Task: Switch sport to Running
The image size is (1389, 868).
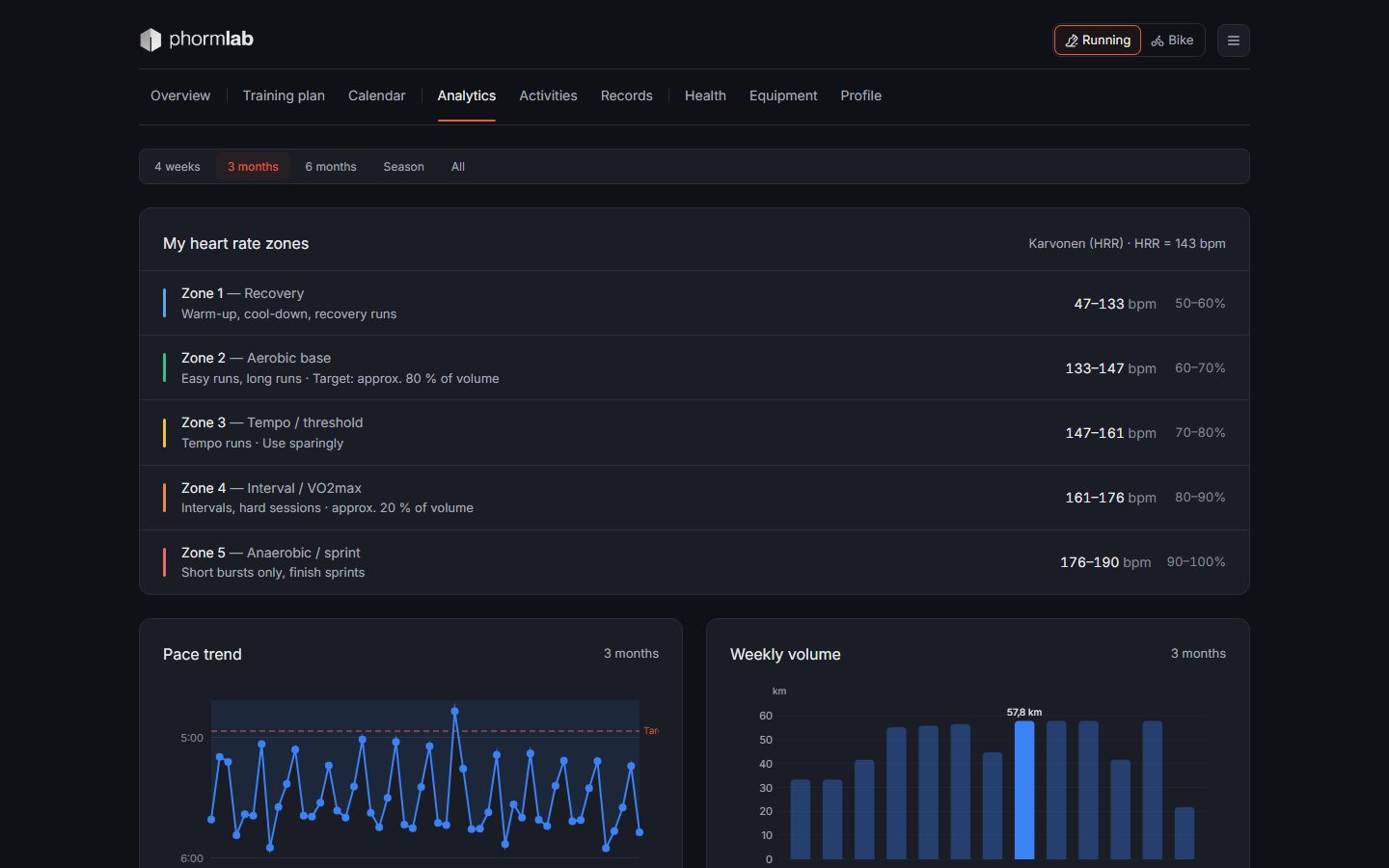Action: (1097, 41)
